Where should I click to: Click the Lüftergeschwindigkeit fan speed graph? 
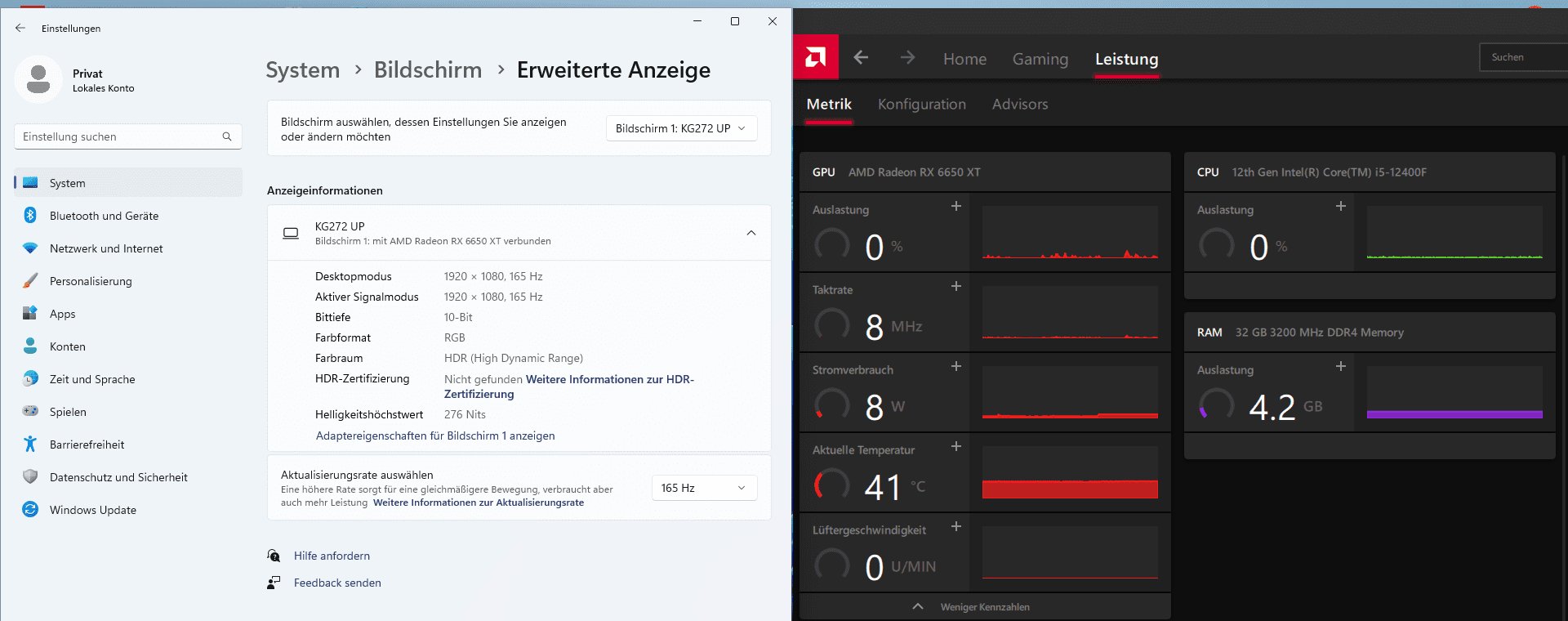pos(1070,552)
